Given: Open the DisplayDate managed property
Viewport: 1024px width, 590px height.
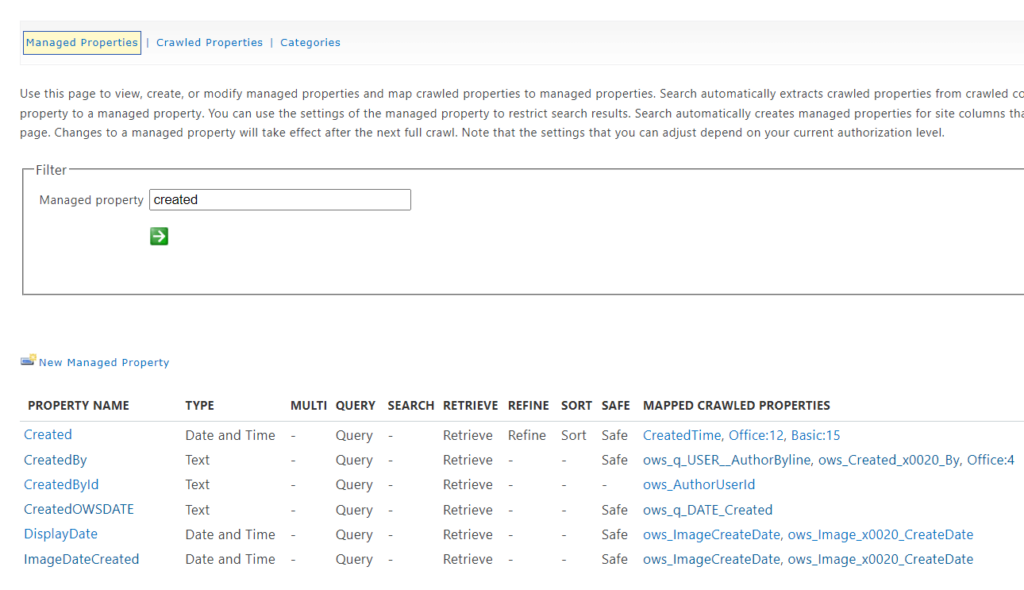Looking at the screenshot, I should 60,534.
